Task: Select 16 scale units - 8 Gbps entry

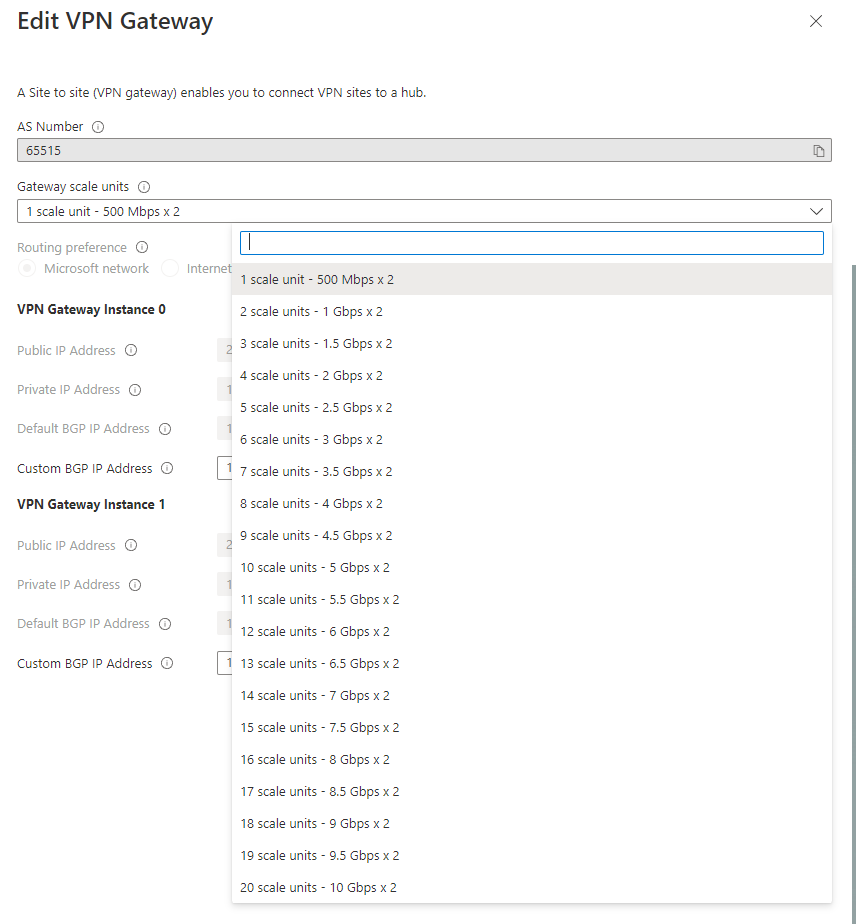Action: (x=532, y=760)
